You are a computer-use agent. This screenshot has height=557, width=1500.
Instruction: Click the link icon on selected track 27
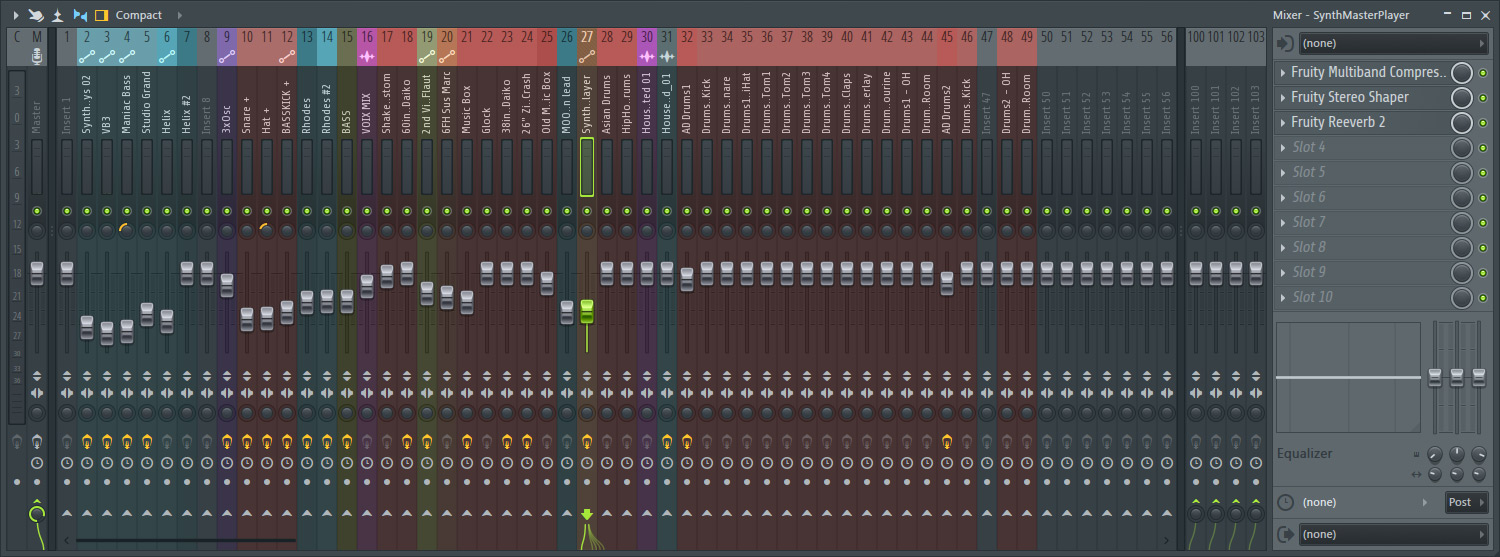(587, 57)
